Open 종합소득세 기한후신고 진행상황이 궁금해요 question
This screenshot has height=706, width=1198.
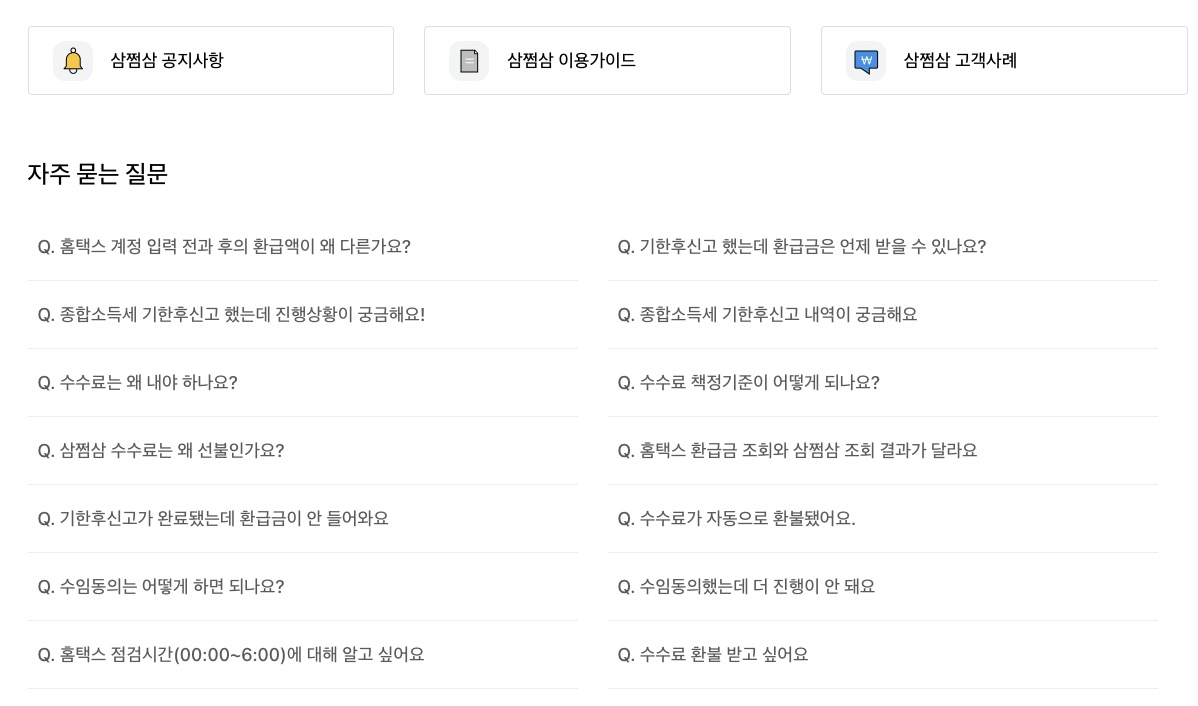pos(231,315)
